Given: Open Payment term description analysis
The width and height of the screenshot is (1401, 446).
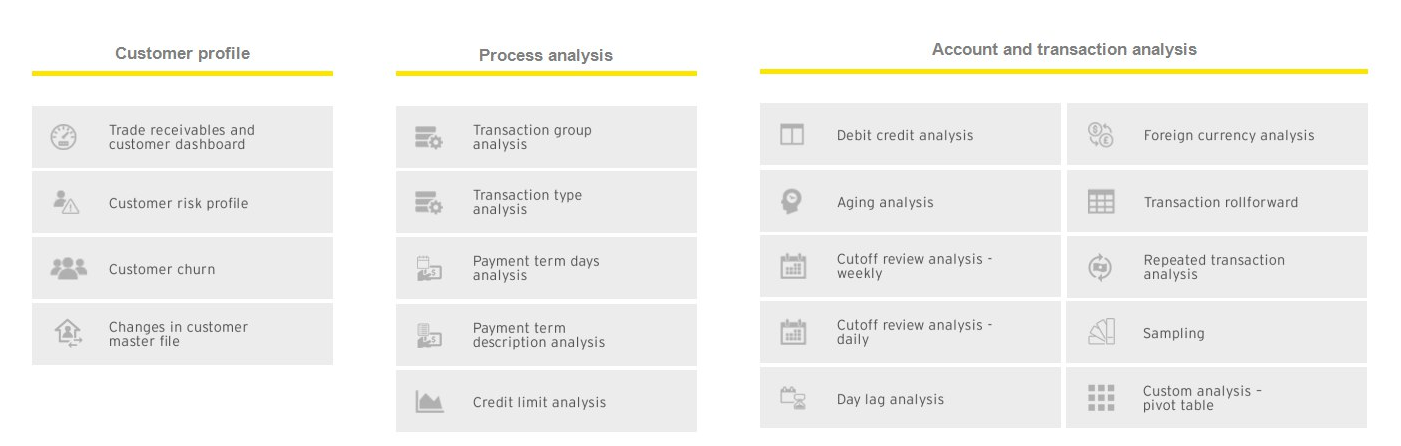Looking at the screenshot, I should [x=546, y=335].
